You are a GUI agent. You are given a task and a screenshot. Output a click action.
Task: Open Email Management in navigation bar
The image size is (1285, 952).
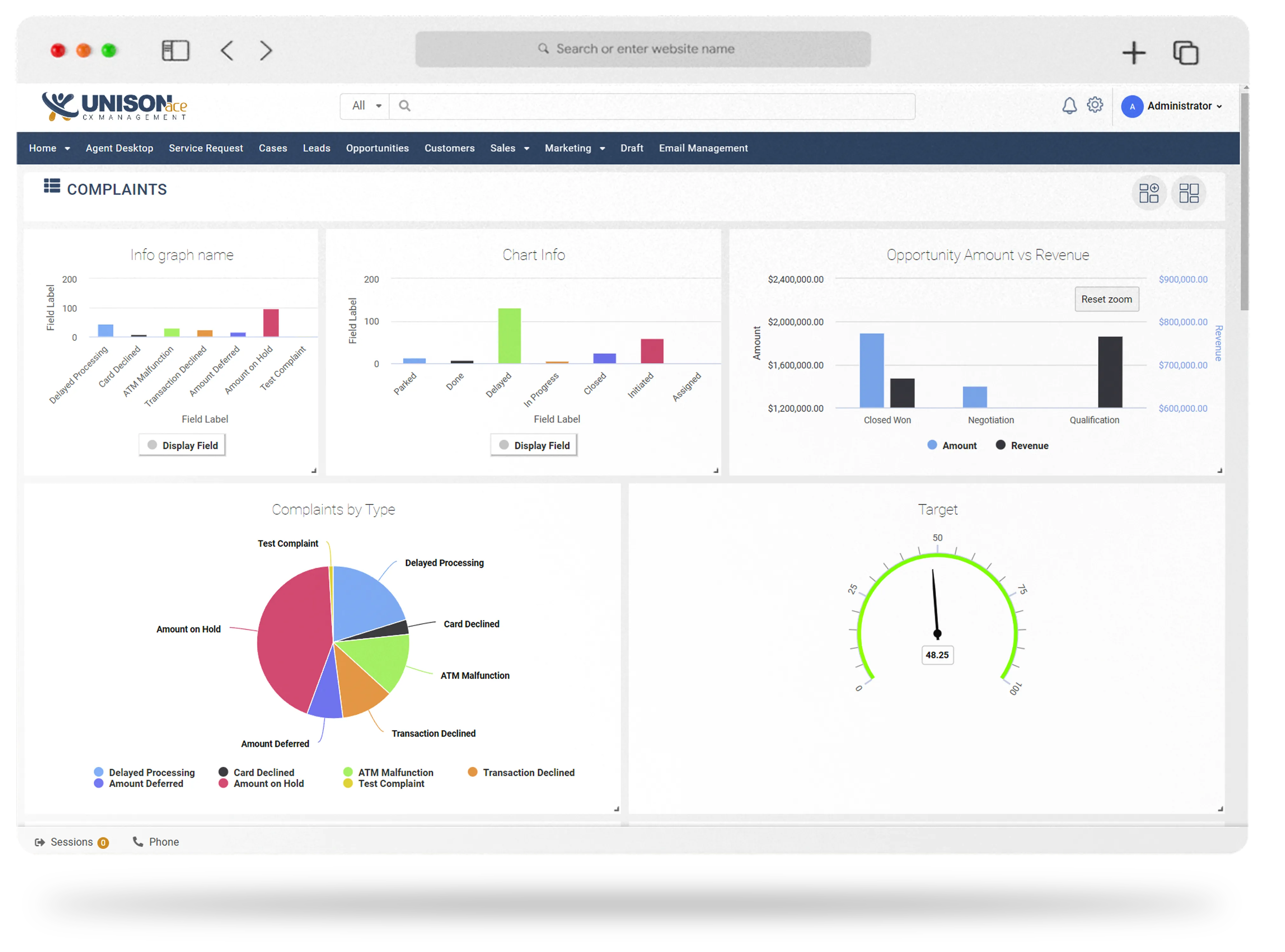[x=703, y=148]
